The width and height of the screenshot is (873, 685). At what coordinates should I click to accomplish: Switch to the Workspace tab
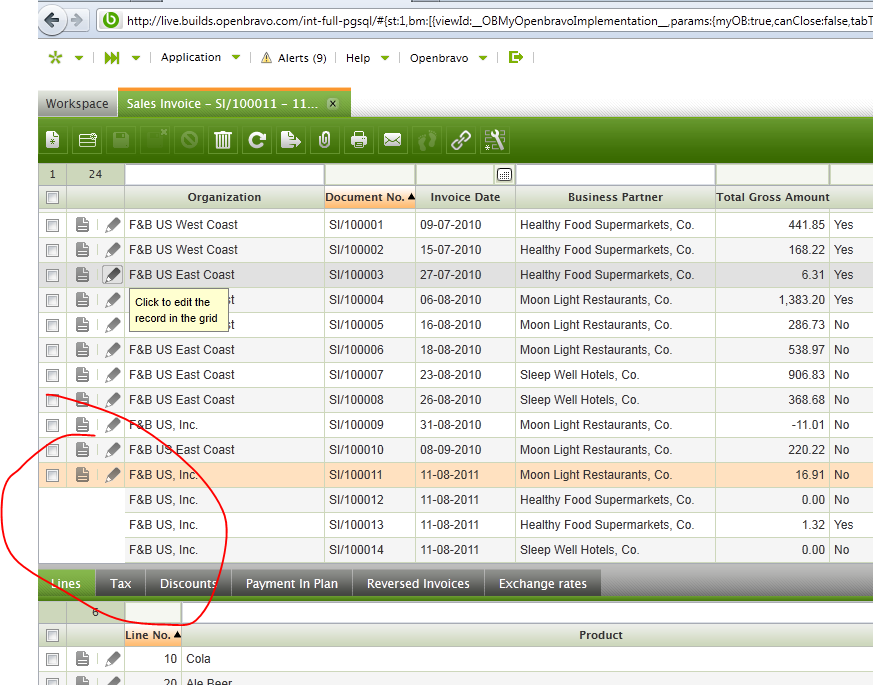[77, 104]
